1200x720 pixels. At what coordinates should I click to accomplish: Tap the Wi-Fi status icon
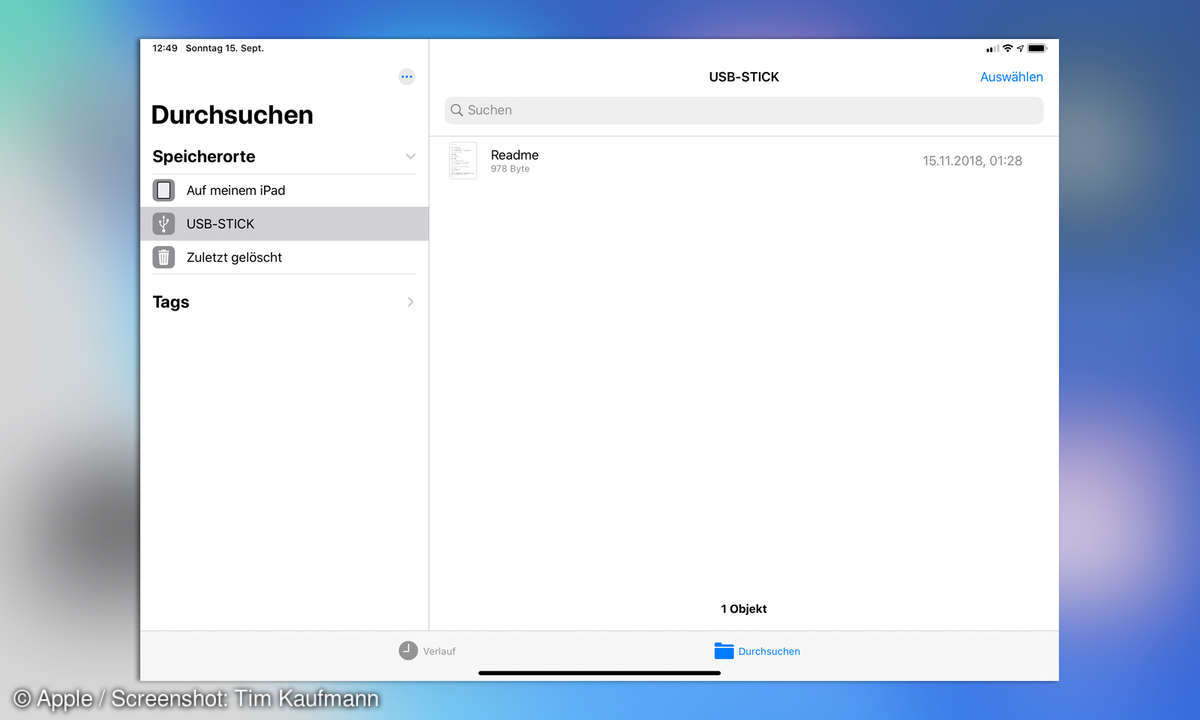click(1008, 48)
